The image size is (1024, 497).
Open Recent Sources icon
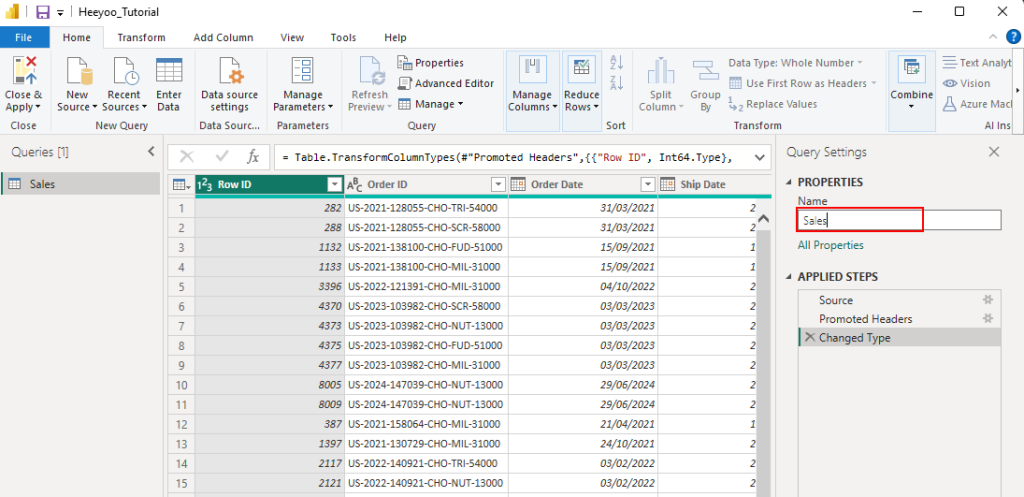pyautogui.click(x=124, y=71)
